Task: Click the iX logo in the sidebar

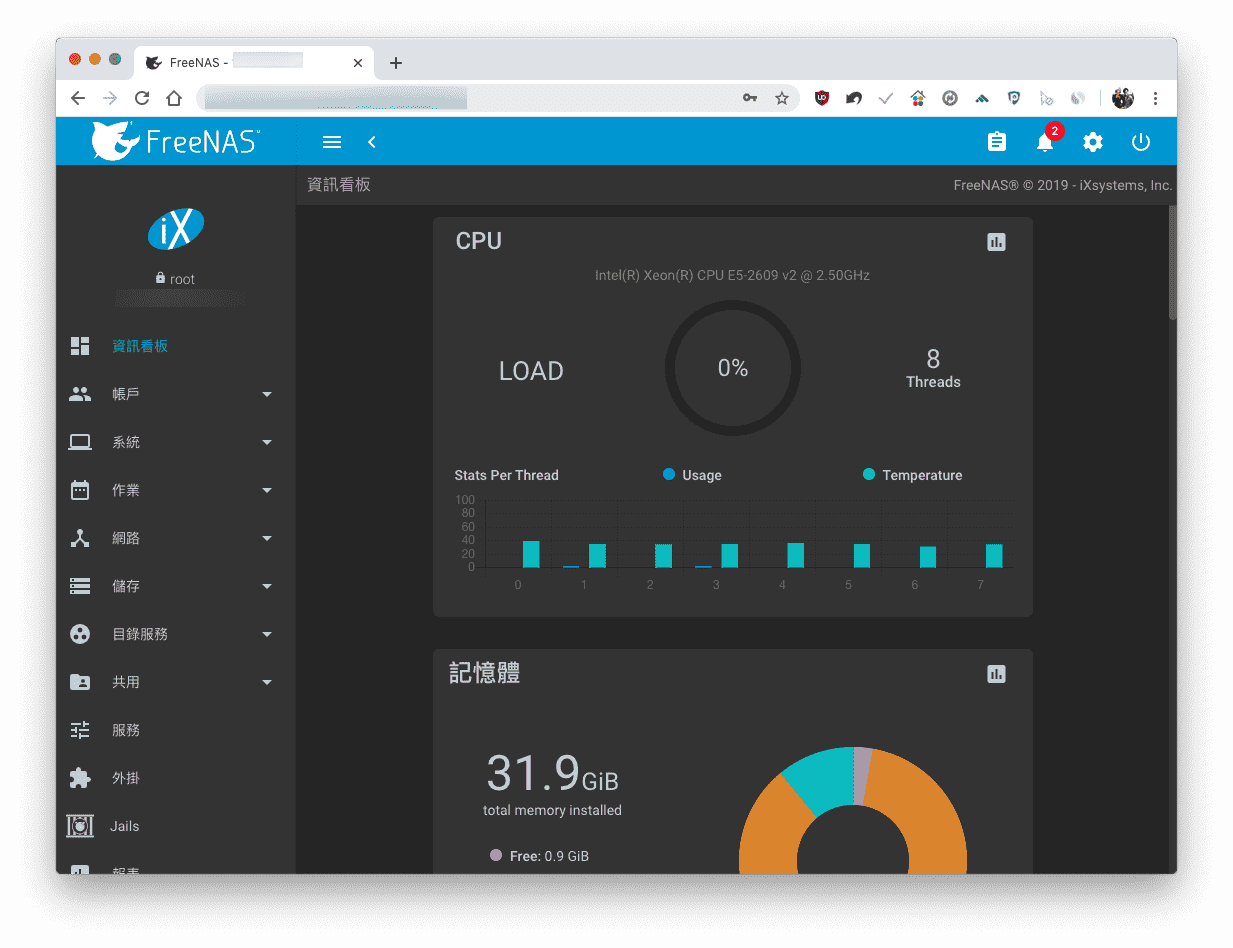Action: pos(176,229)
